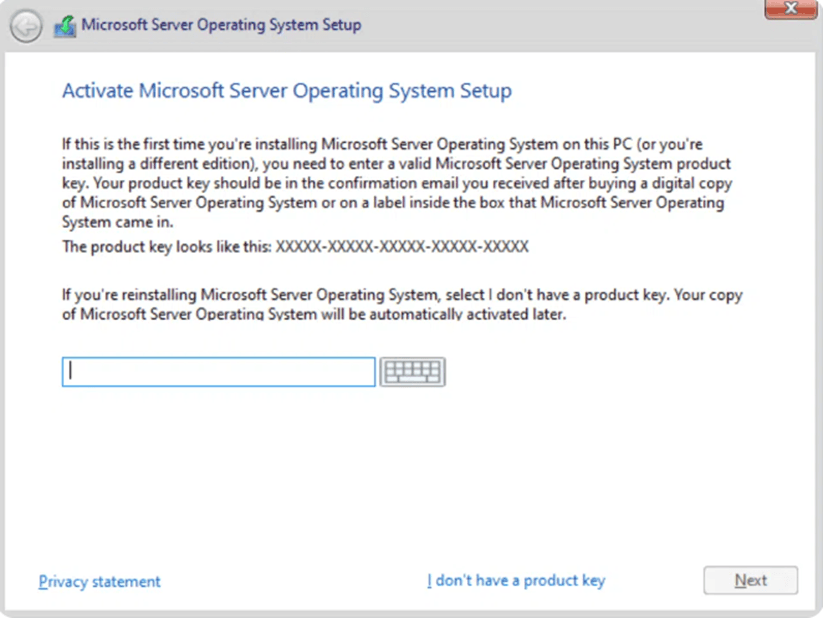Click the underlined P in Privacy statement

[43, 581]
